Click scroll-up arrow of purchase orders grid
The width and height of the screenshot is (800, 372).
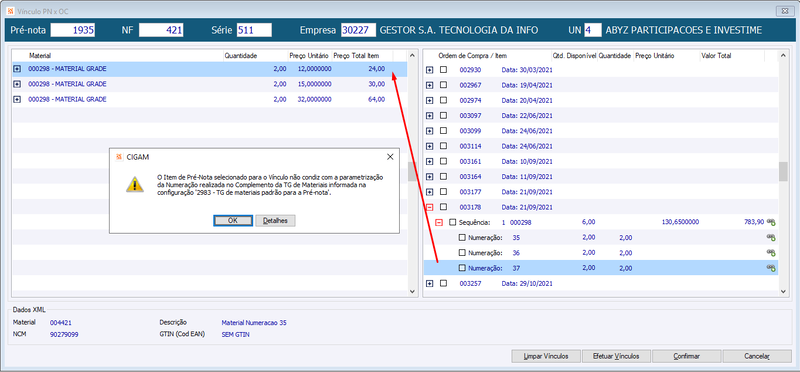783,55
